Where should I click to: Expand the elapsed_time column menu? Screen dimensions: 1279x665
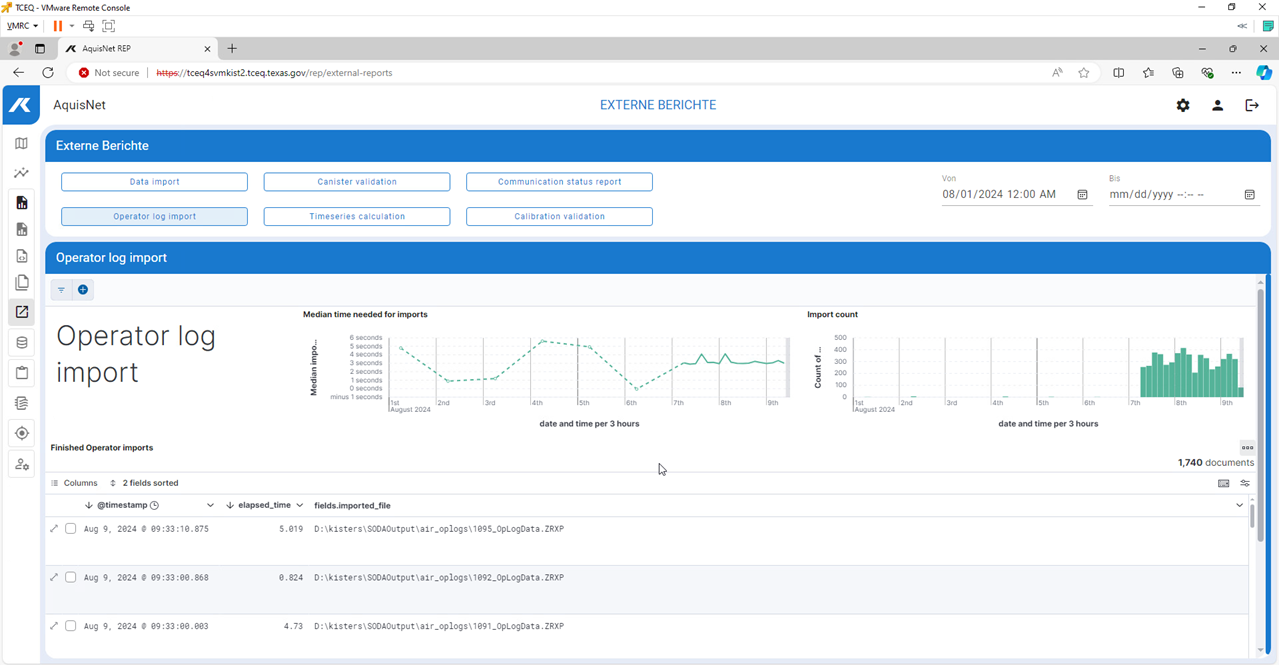(x=300, y=506)
